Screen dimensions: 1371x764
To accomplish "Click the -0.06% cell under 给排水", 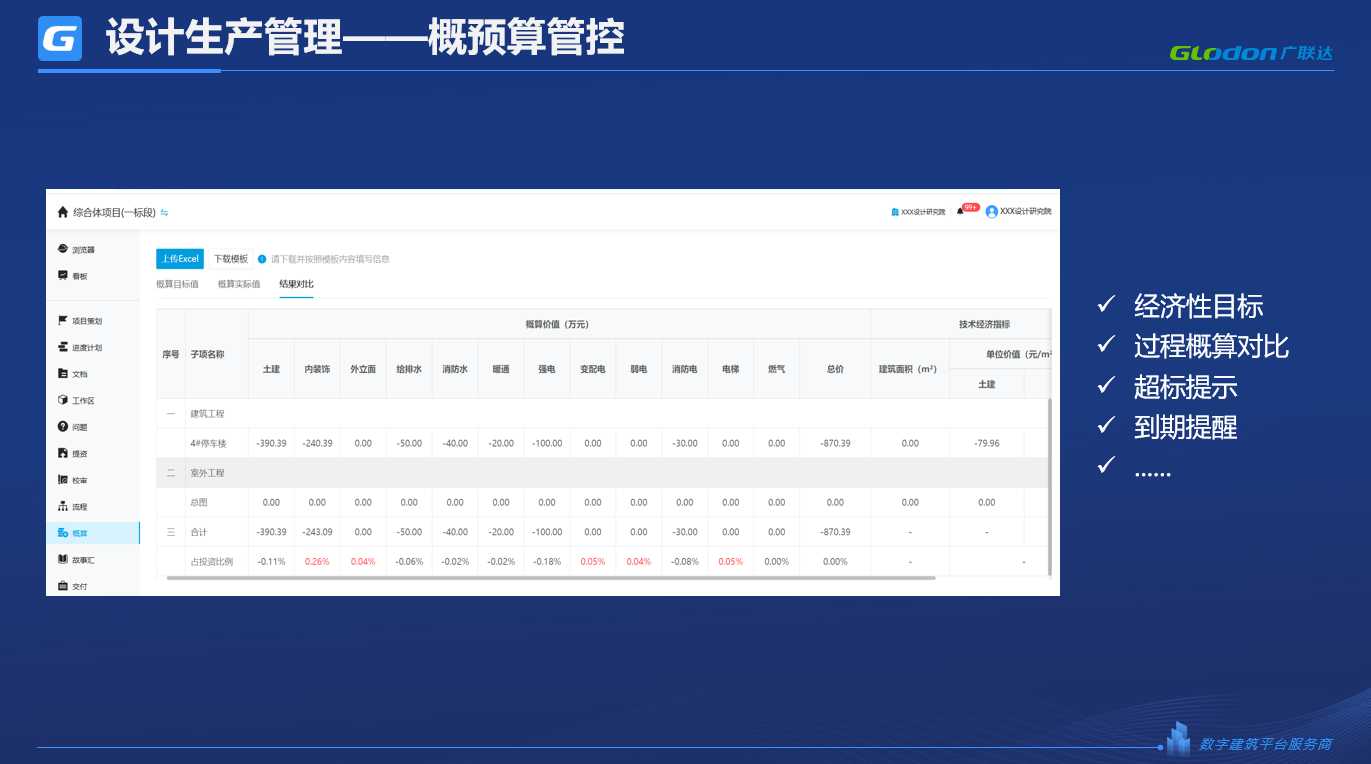I will 409,562.
